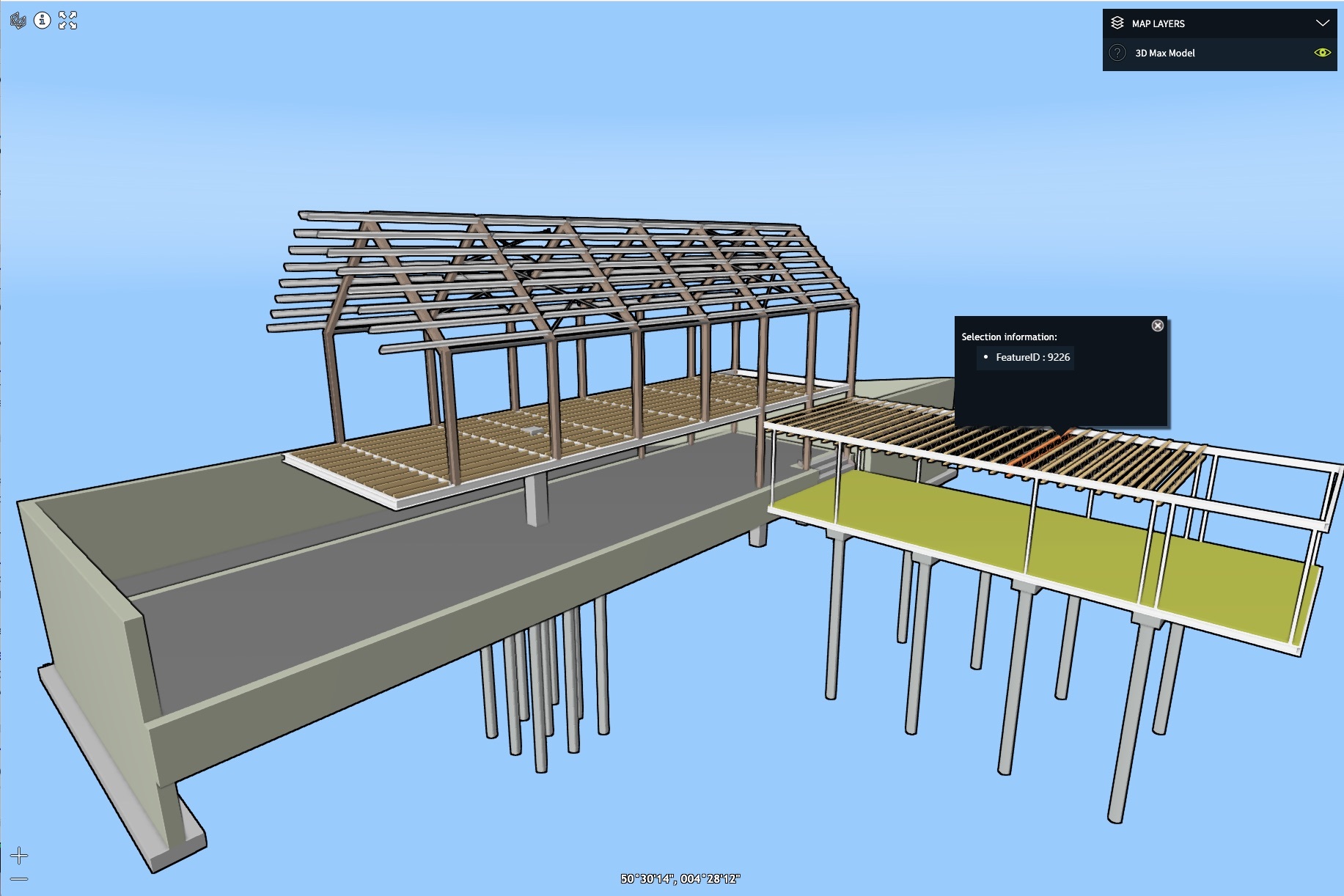The width and height of the screenshot is (1344, 896).
Task: Enter fullscreen with the four-arrows icon
Action: pos(67,21)
